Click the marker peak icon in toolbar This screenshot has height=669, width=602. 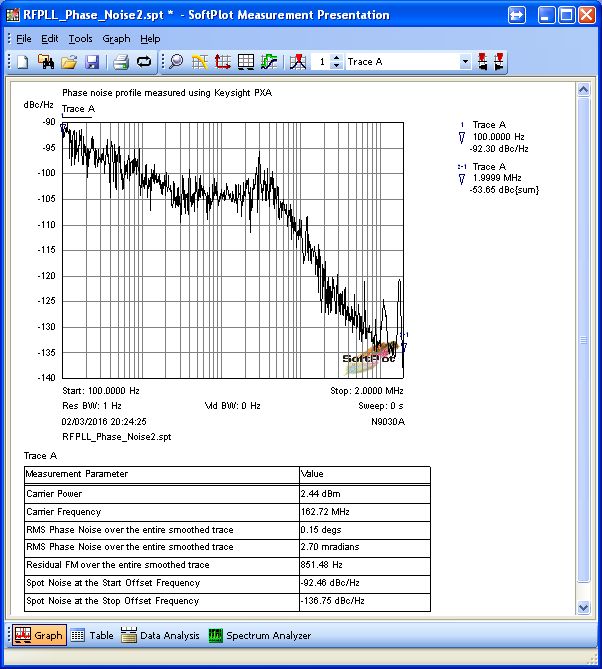298,62
